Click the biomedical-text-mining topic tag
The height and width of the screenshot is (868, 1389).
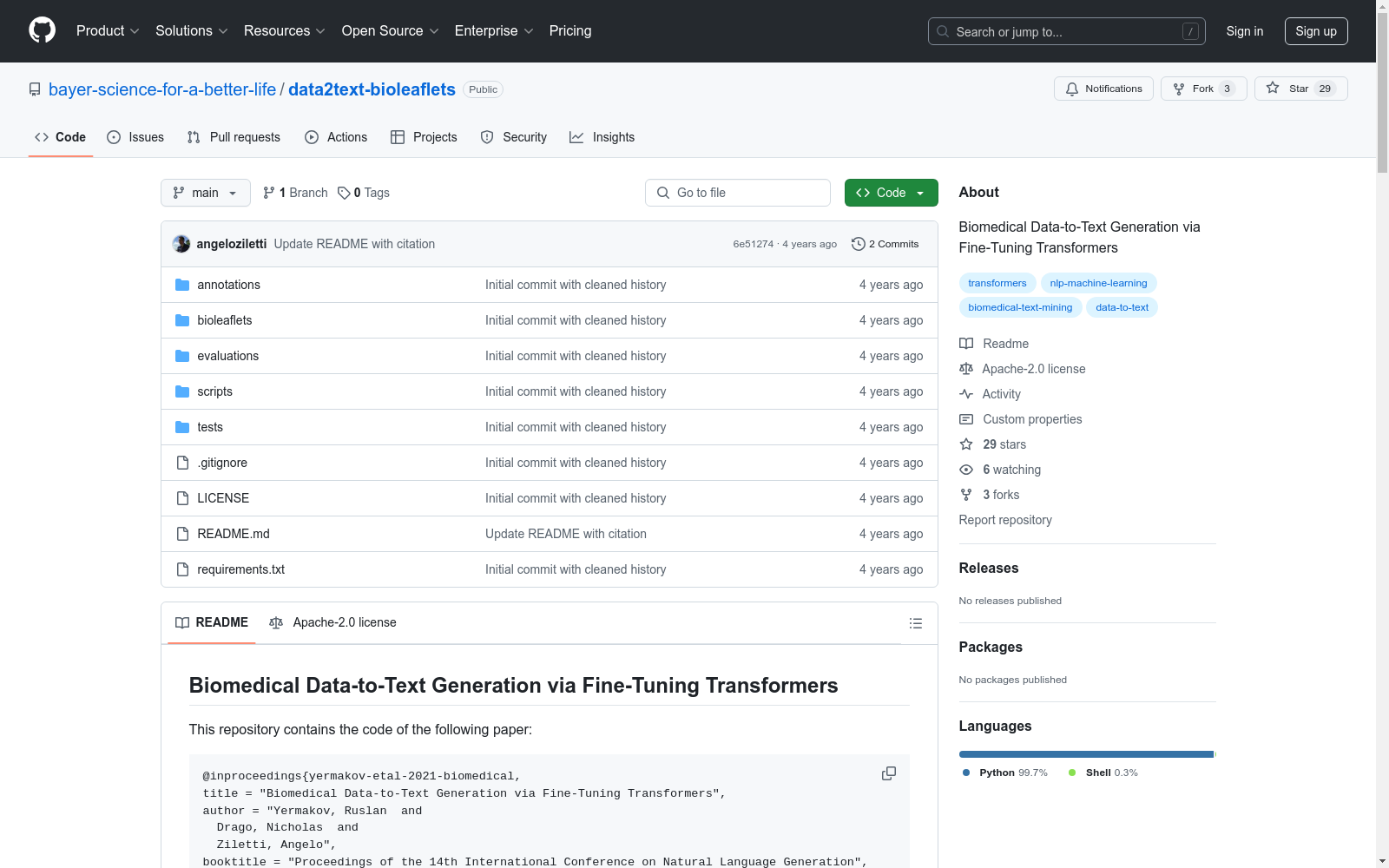coord(1020,307)
